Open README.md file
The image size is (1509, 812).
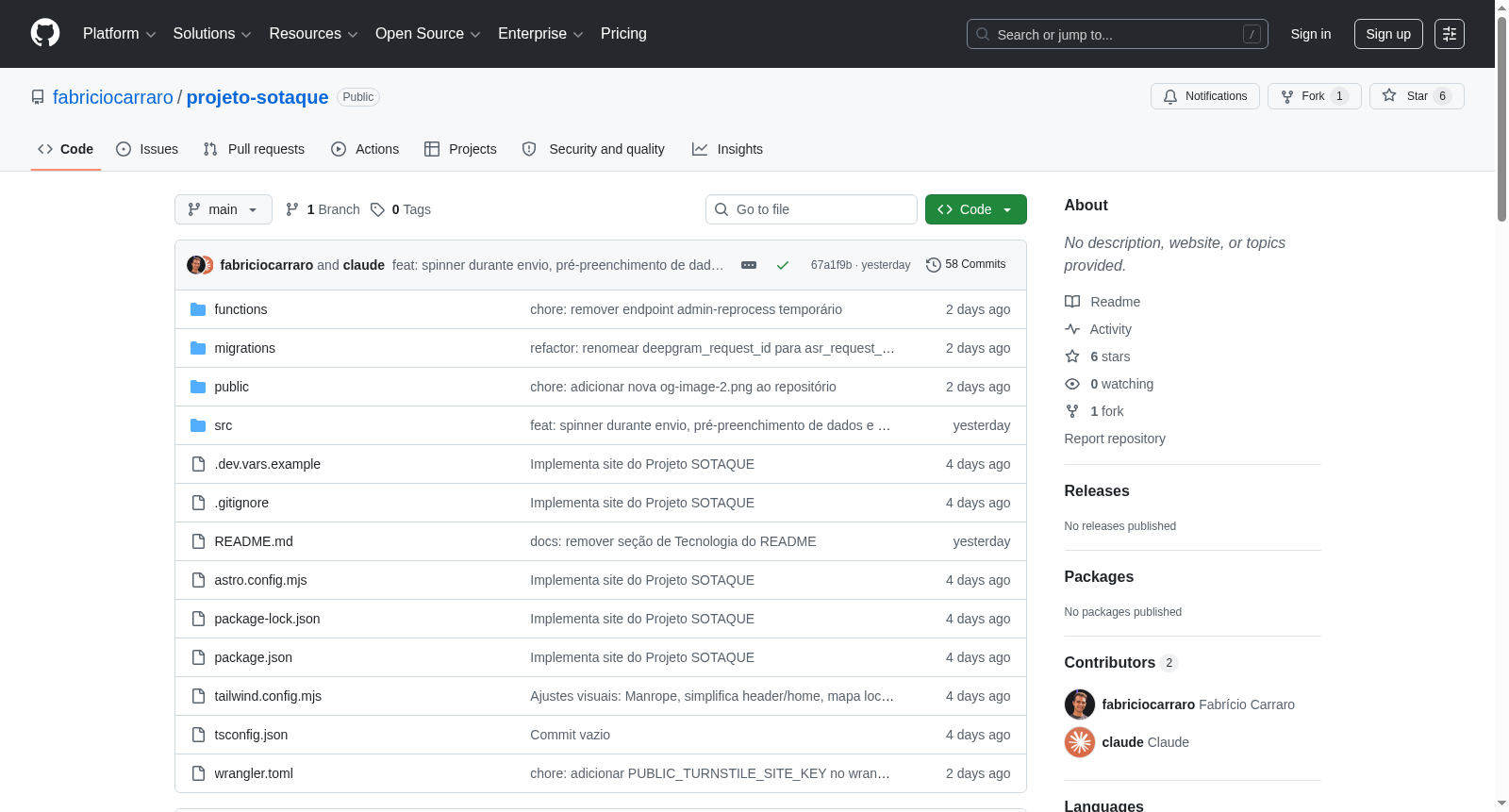pos(254,541)
